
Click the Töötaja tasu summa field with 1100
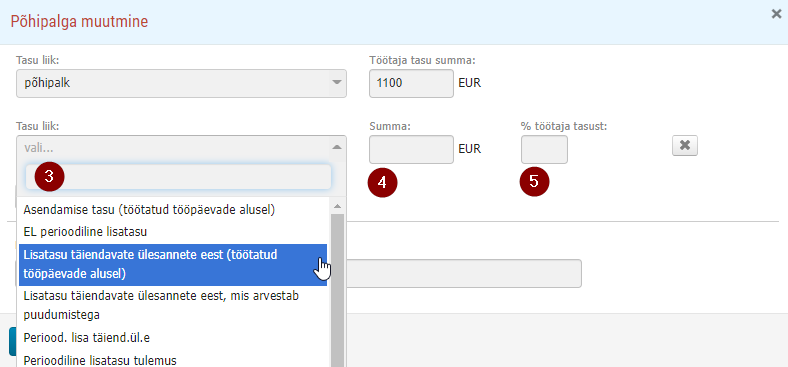pyautogui.click(x=412, y=83)
